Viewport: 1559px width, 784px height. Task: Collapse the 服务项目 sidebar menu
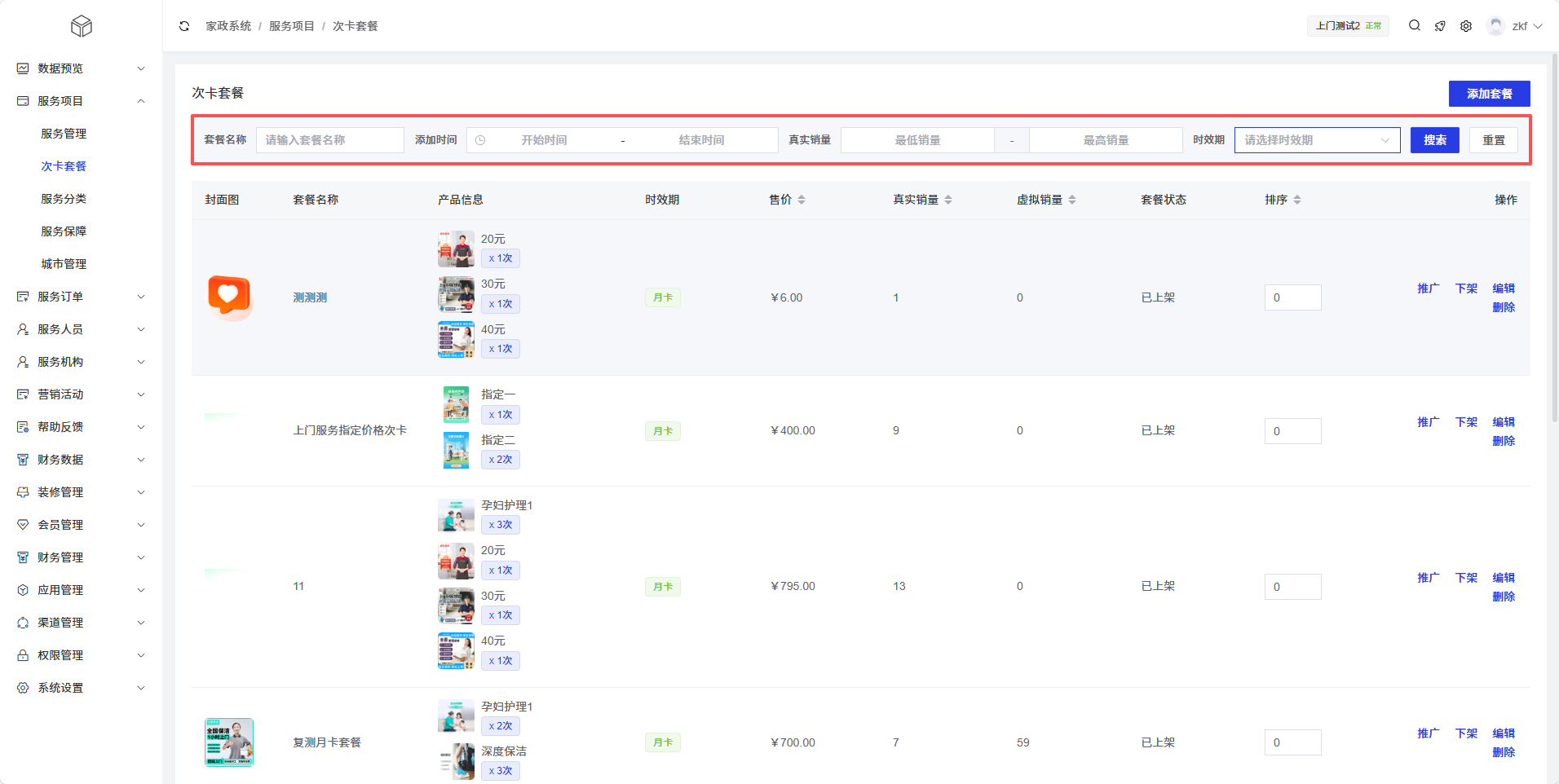(x=81, y=101)
